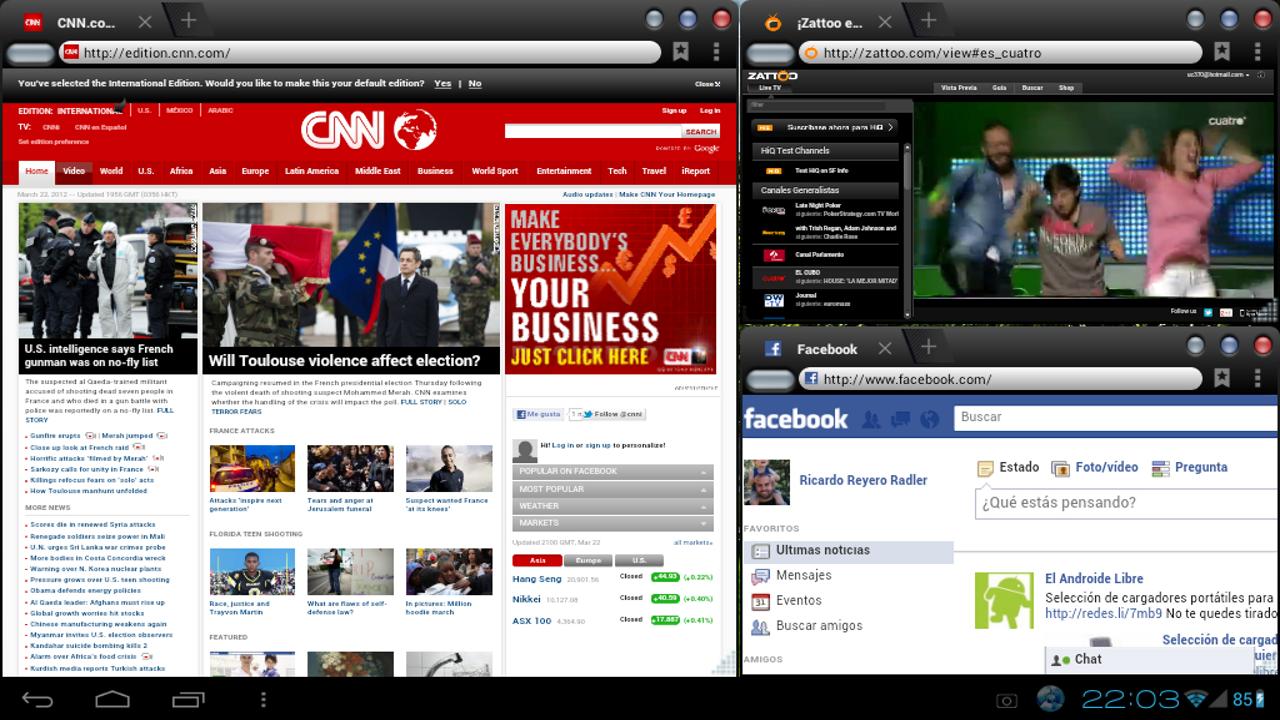
Task: Expand the Popular on Facebook section
Action: [x=612, y=472]
